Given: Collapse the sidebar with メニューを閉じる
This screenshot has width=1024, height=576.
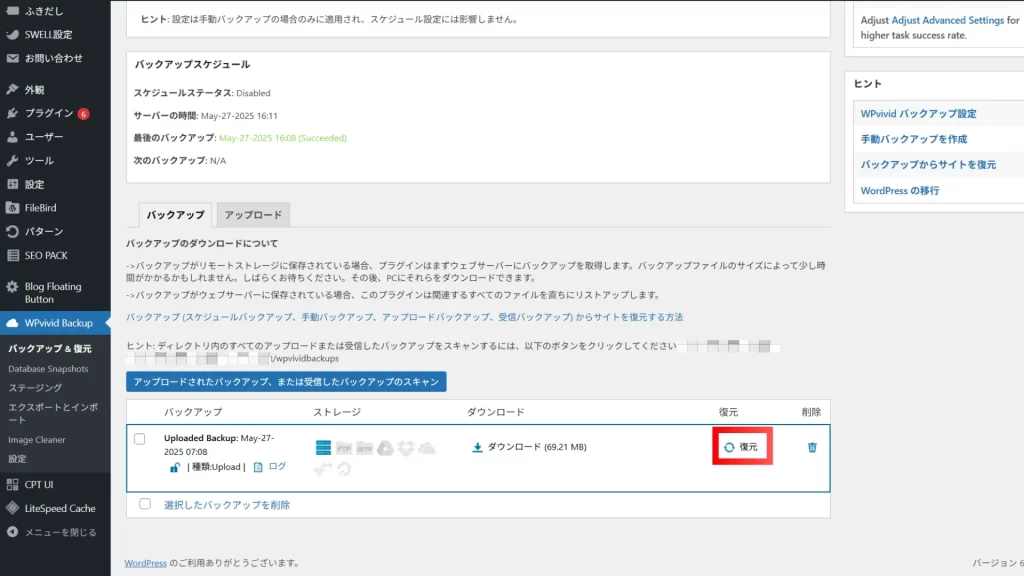Looking at the screenshot, I should tap(60, 532).
